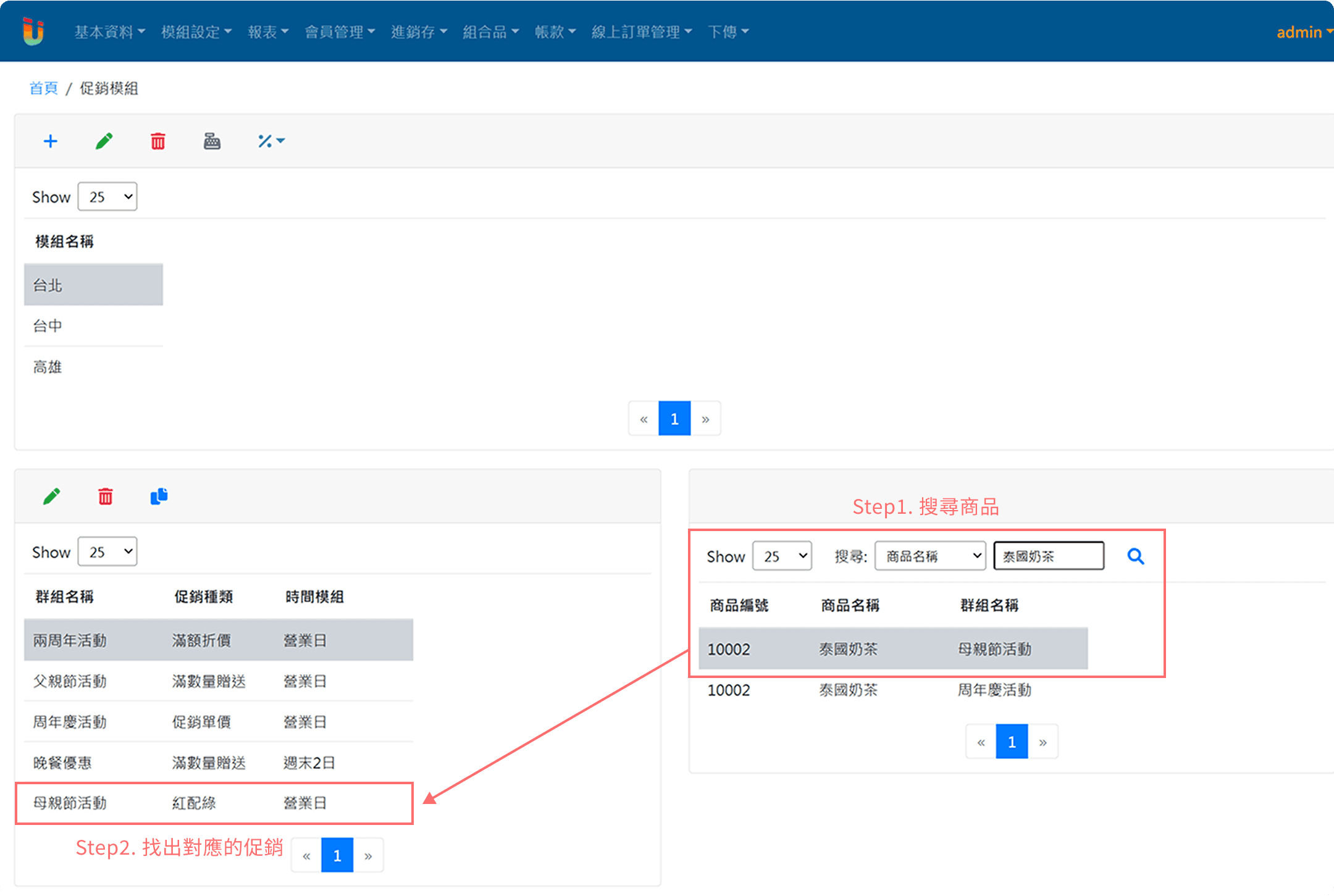
Task: Click the blue plus add icon
Action: coord(50,141)
